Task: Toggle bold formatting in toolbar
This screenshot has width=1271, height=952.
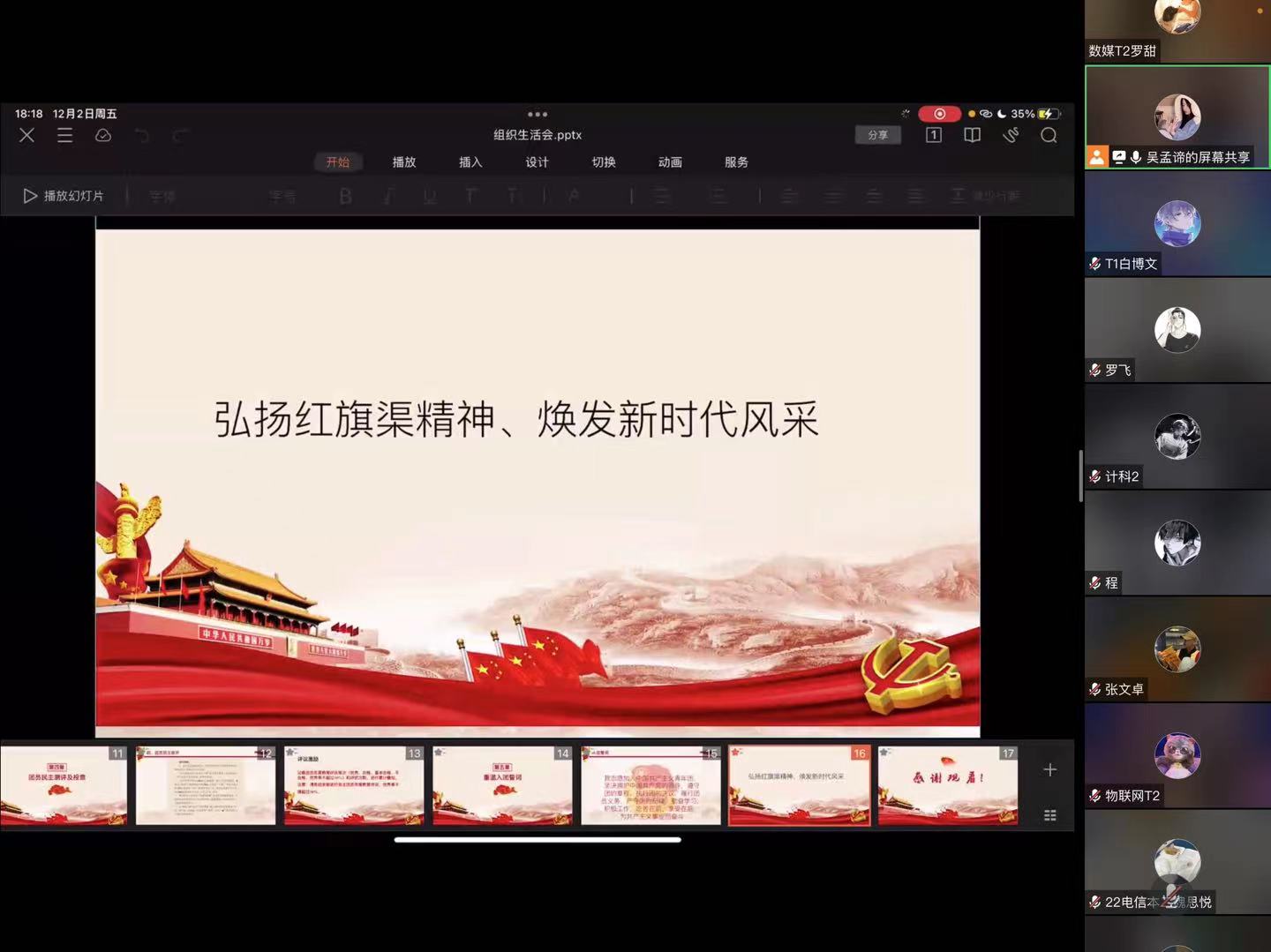Action: click(x=345, y=196)
